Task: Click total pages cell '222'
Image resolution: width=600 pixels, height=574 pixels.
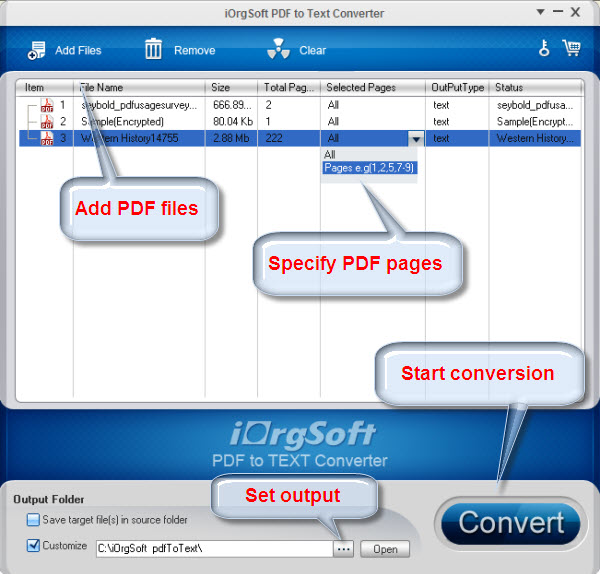Action: click(x=274, y=138)
